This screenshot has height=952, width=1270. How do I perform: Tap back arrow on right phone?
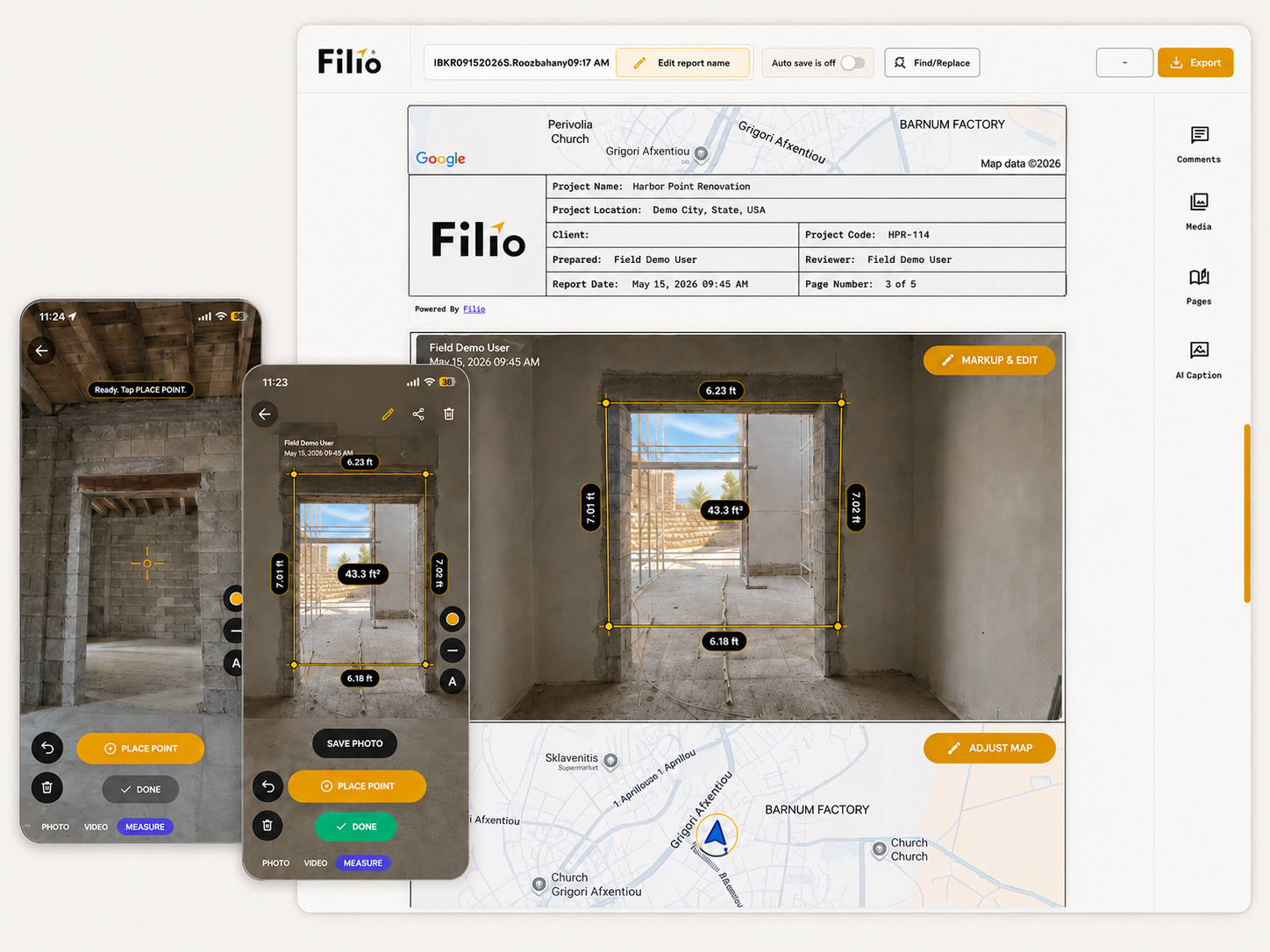(265, 414)
